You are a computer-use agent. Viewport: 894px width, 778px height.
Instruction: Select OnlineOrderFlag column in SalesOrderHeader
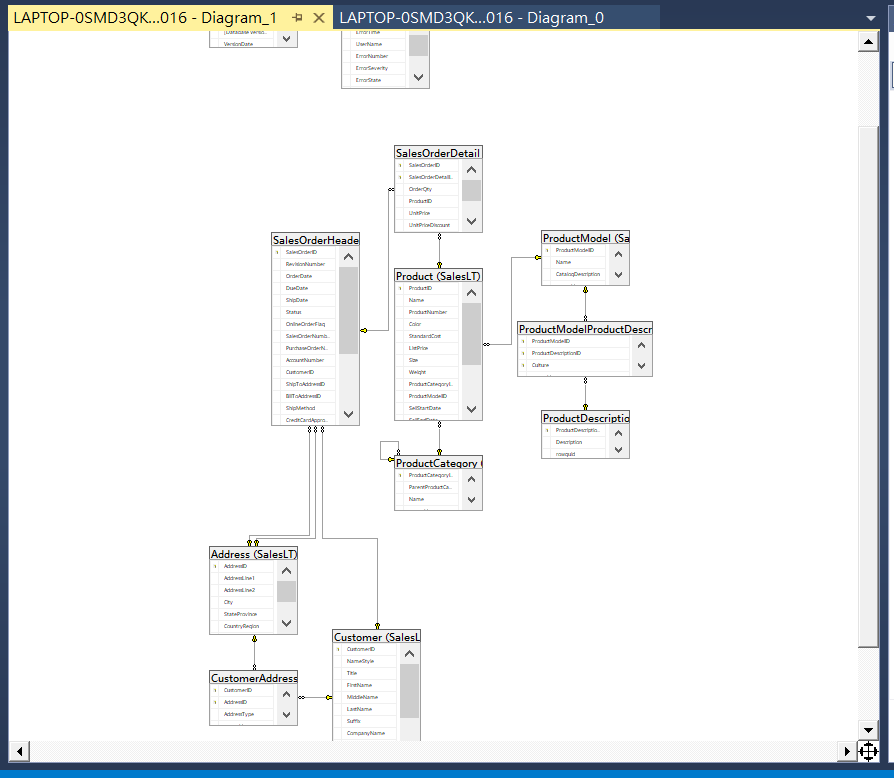coord(304,324)
